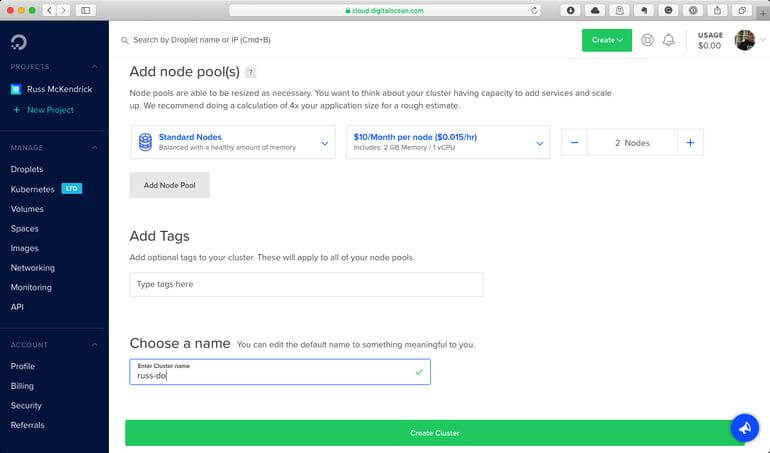Focus the Type tags here field

[x=306, y=284]
